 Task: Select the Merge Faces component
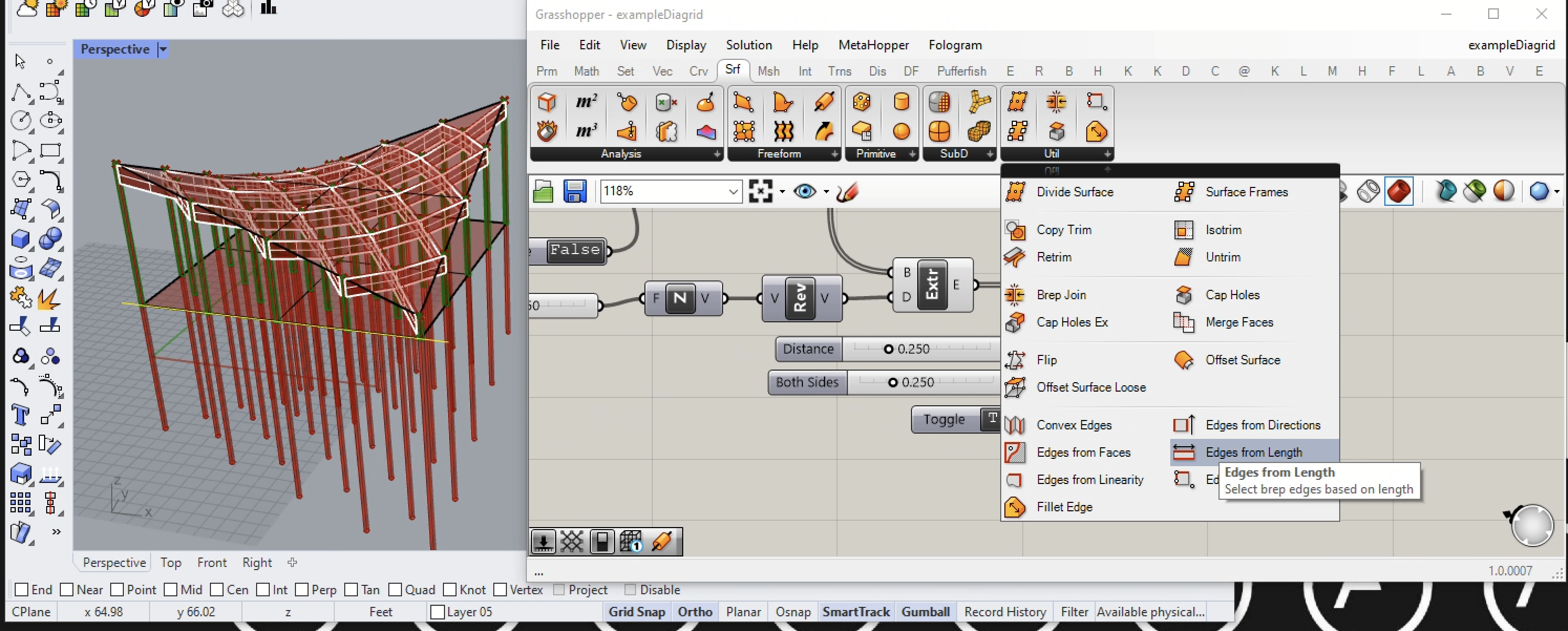click(x=1223, y=322)
